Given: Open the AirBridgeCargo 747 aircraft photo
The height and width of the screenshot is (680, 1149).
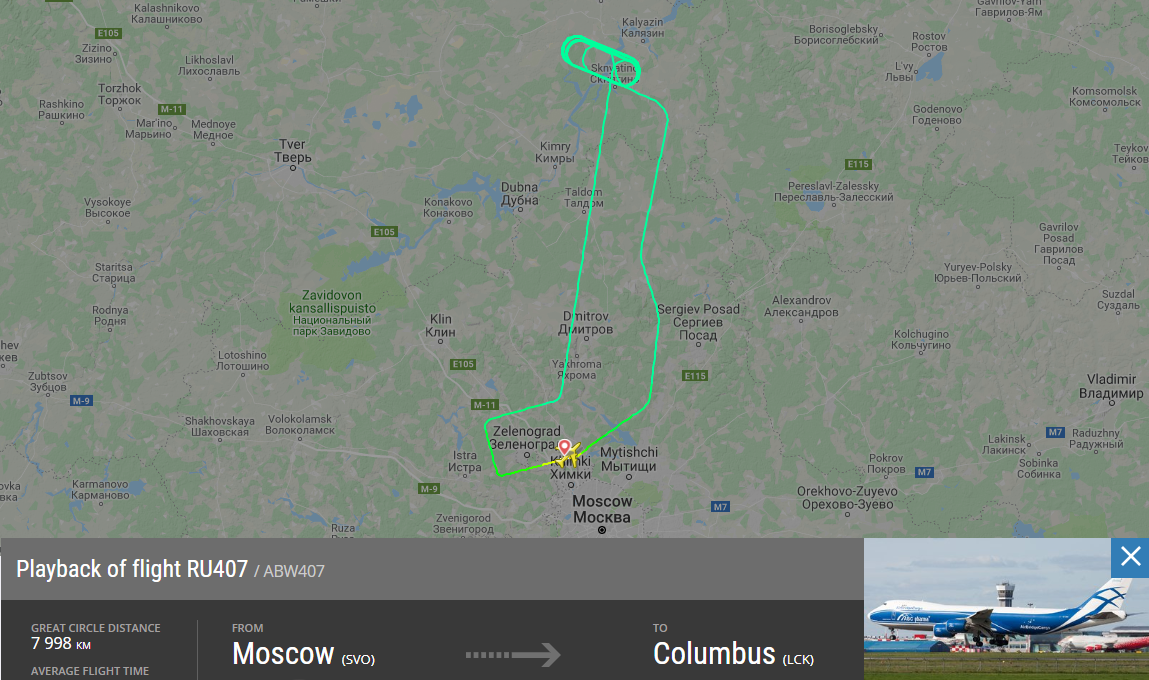Looking at the screenshot, I should pos(1006,609).
